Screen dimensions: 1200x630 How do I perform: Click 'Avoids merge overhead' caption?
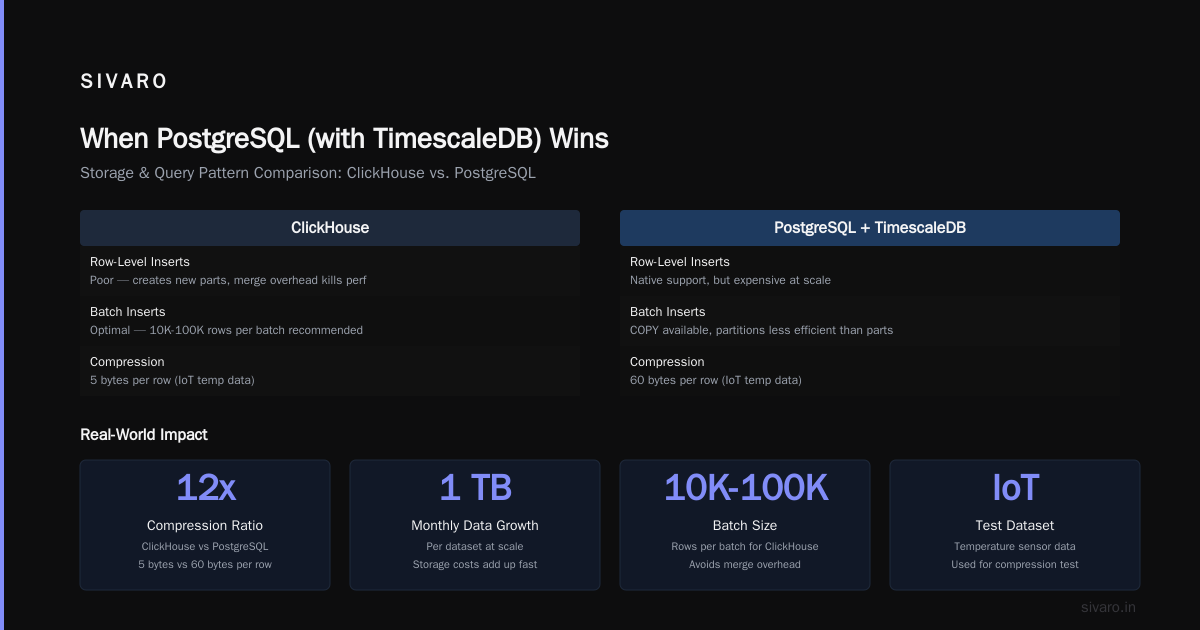point(745,564)
